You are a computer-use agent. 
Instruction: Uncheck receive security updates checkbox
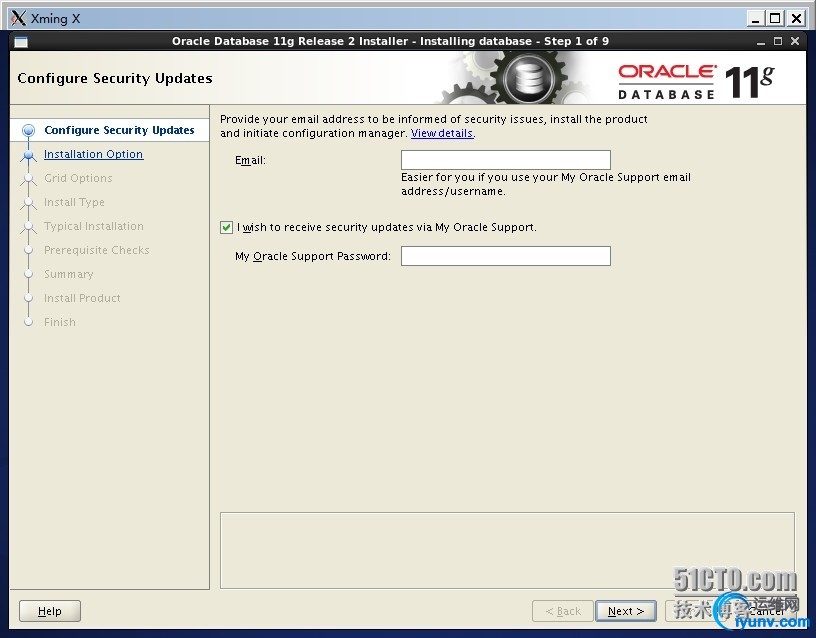(x=226, y=227)
